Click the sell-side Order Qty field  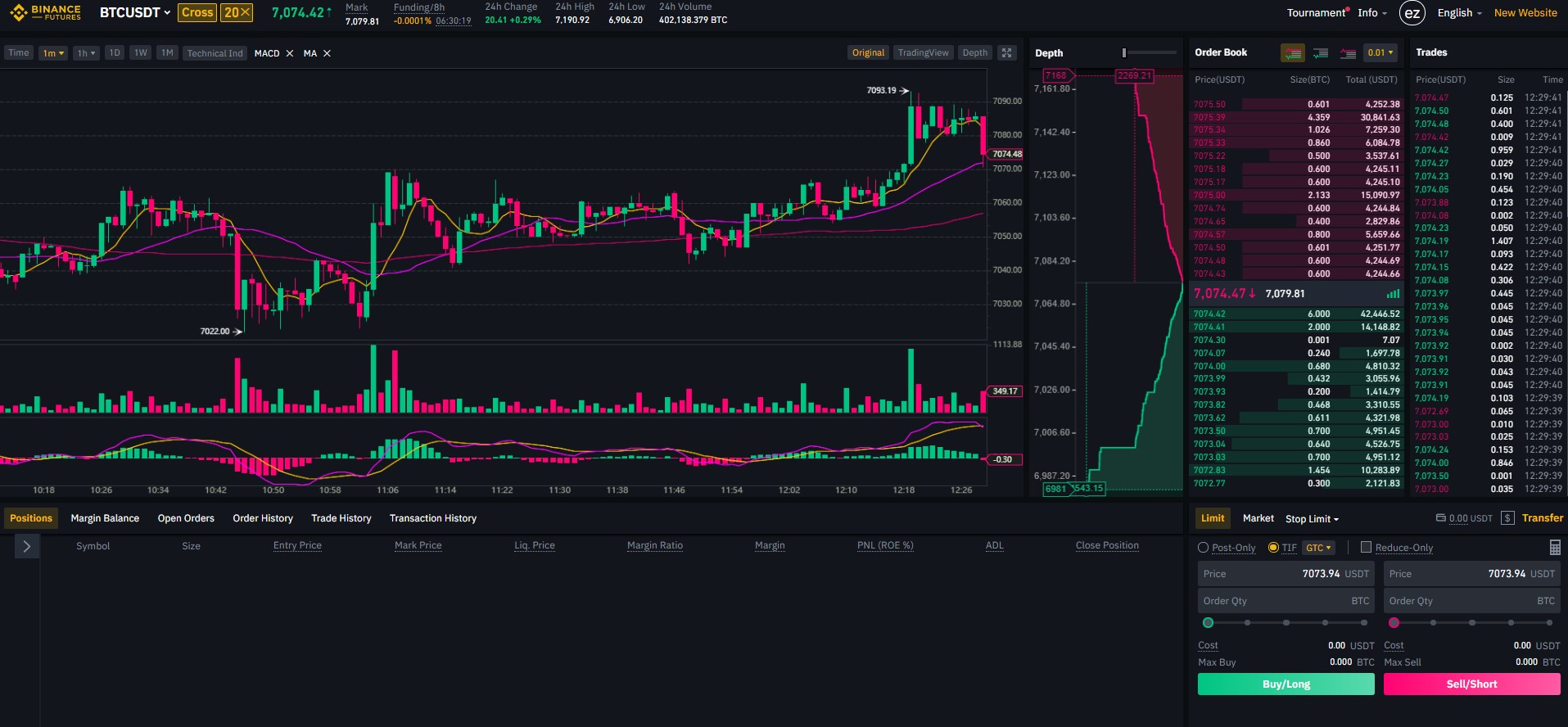[1472, 601]
